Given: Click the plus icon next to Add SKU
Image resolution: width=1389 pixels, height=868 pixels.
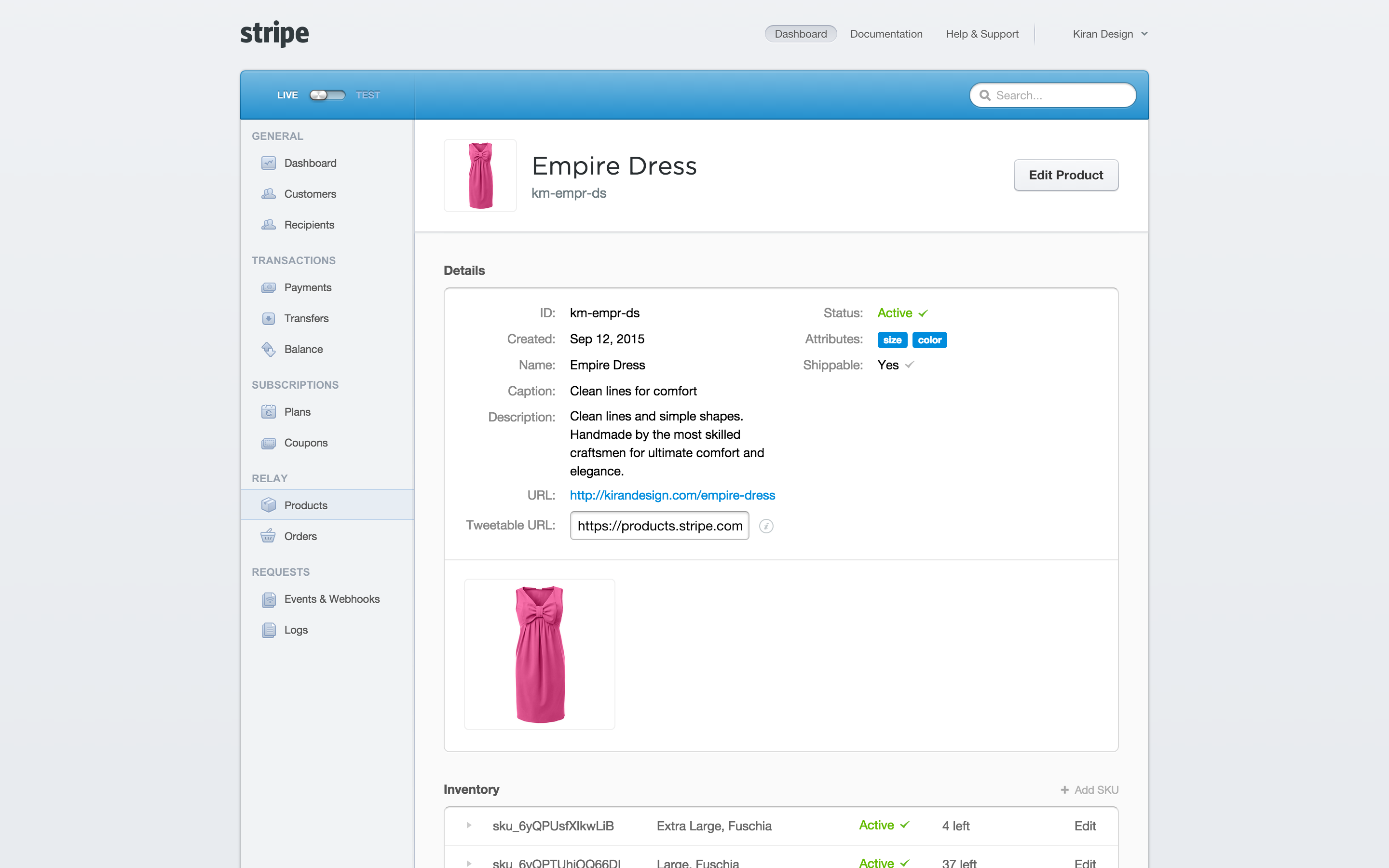Looking at the screenshot, I should 1065,790.
